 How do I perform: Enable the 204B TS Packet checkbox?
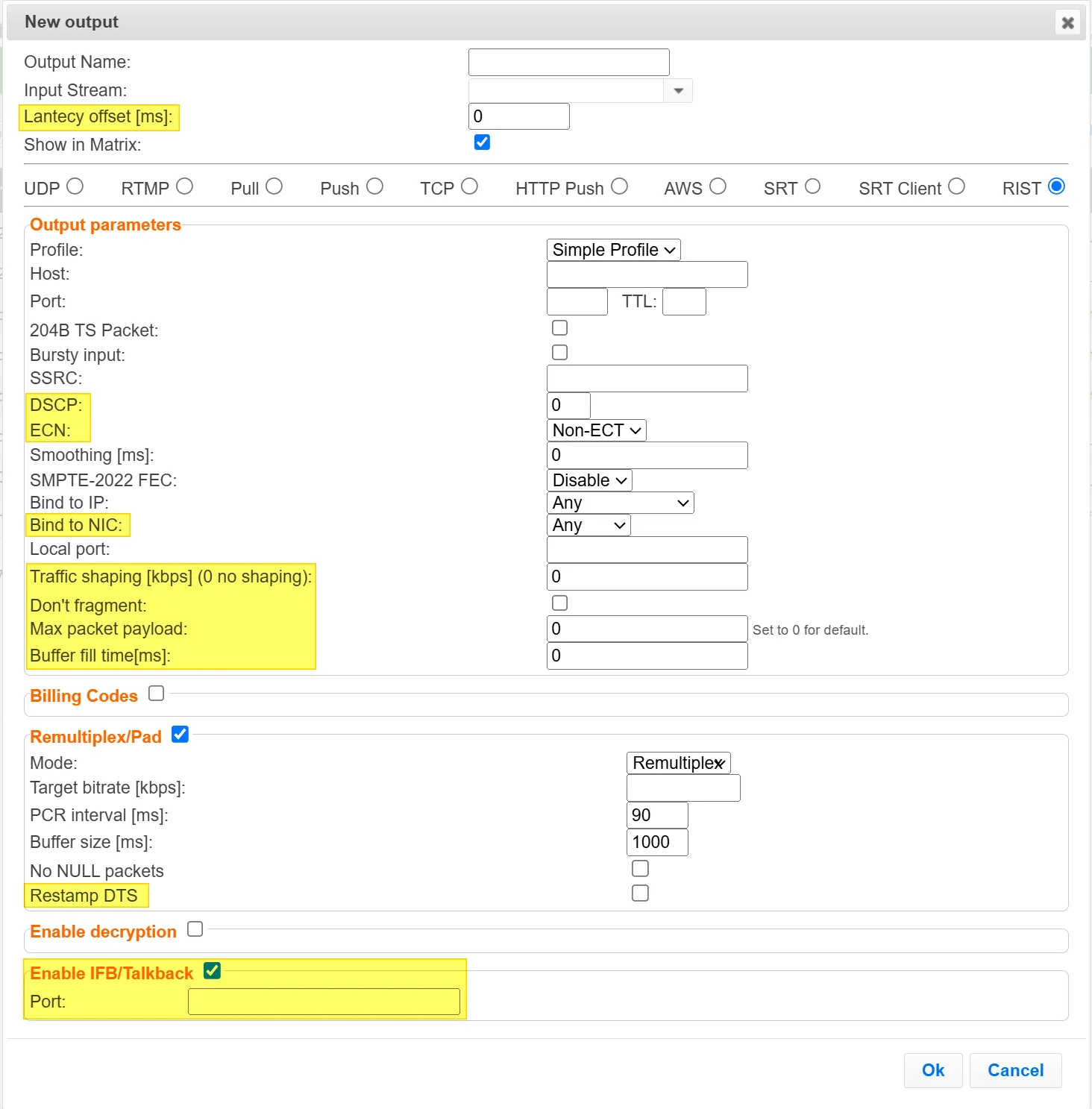[559, 327]
